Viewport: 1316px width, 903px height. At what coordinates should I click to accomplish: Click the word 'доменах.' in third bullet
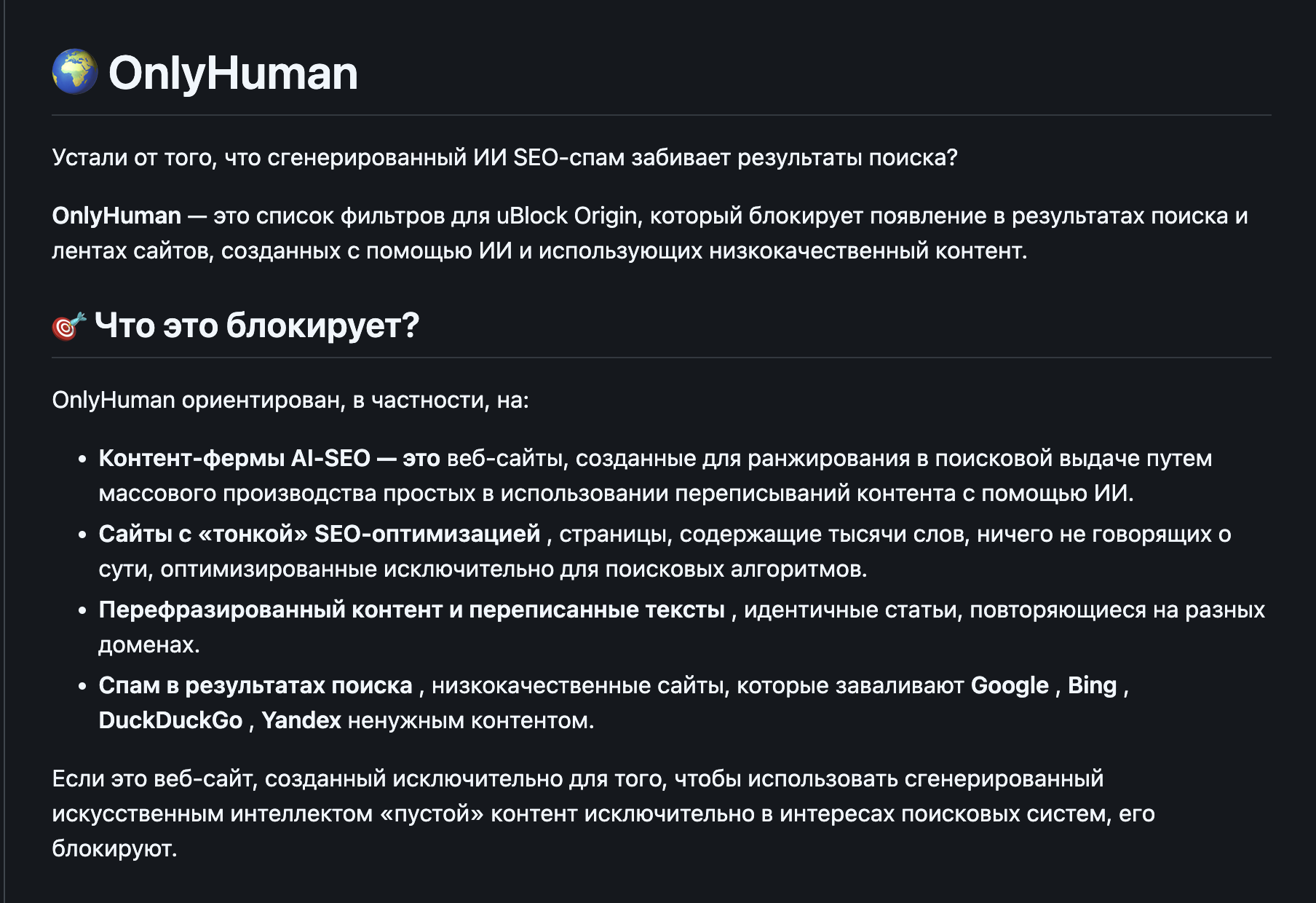pos(149,644)
